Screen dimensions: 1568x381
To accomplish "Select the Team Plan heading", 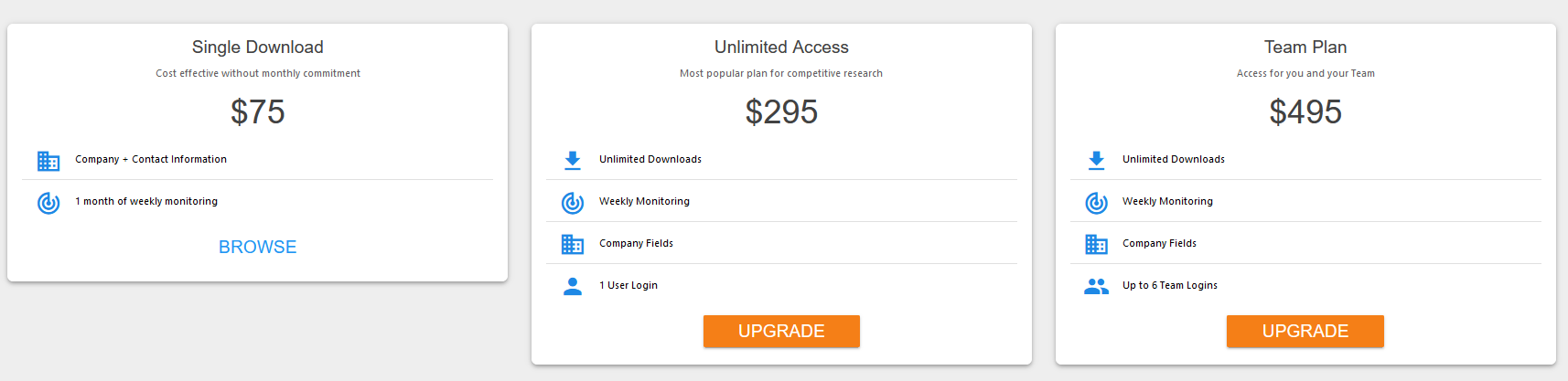I will (x=1305, y=47).
